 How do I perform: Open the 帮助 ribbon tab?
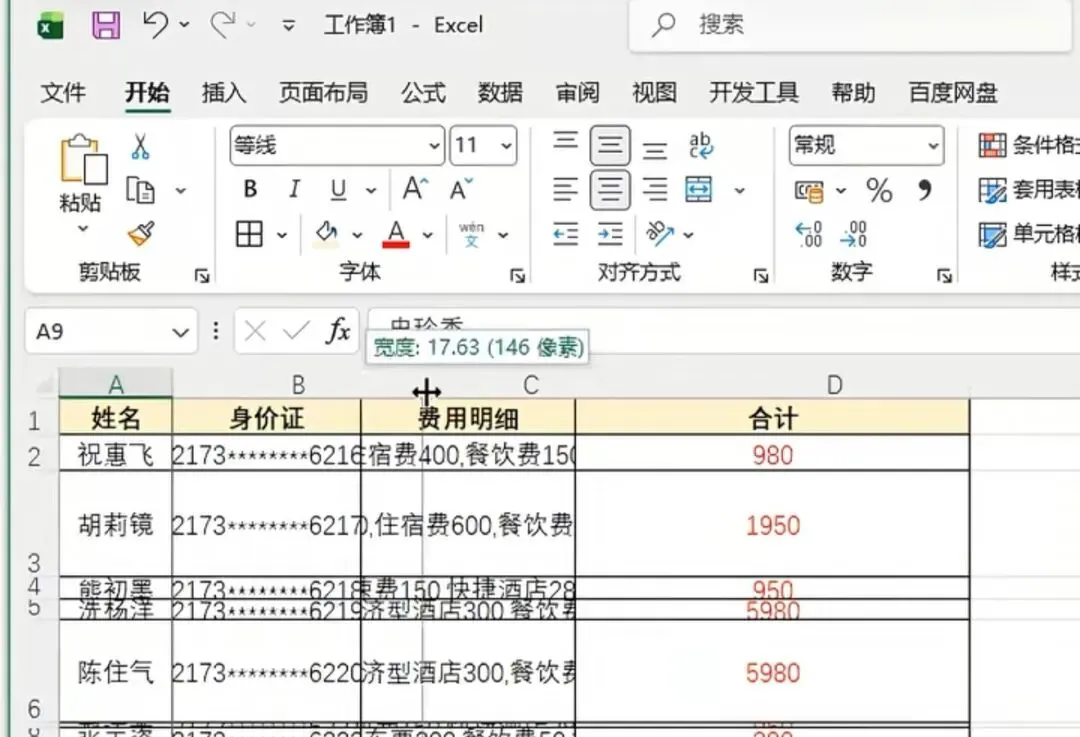[x=853, y=92]
